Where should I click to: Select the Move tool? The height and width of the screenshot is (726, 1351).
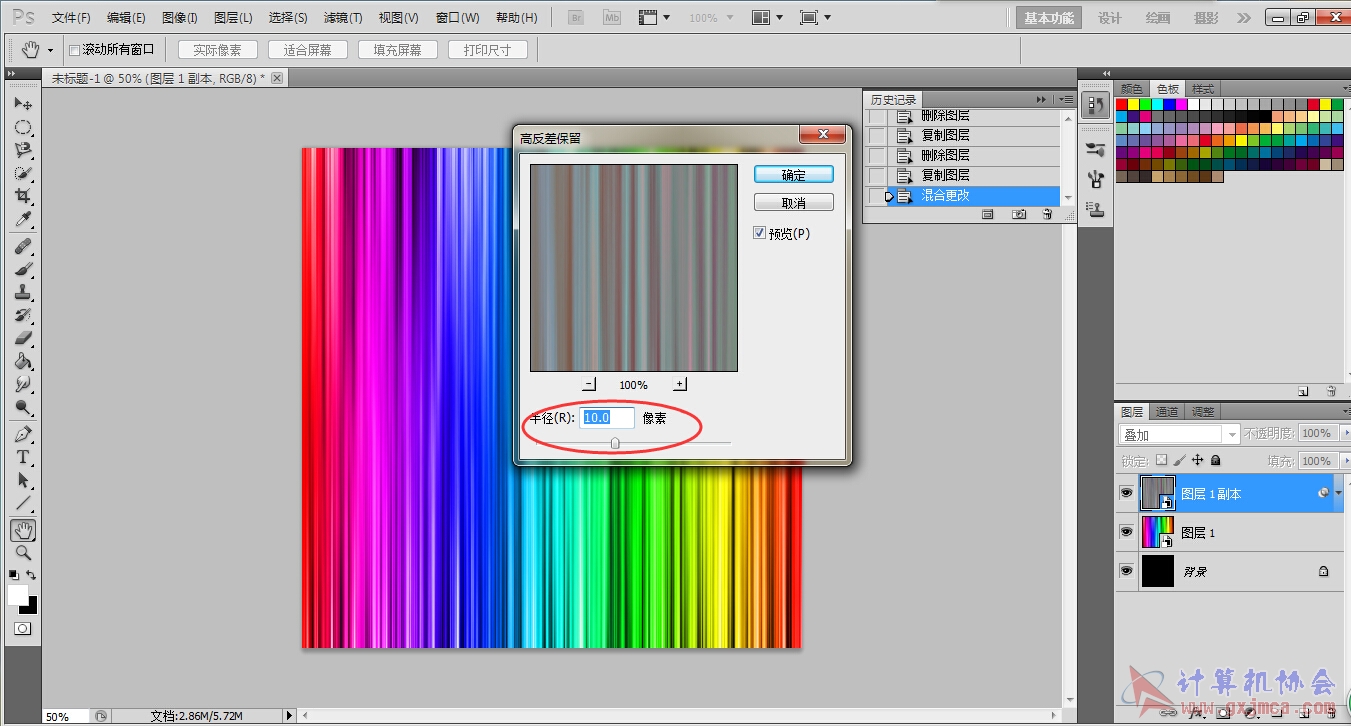23,103
